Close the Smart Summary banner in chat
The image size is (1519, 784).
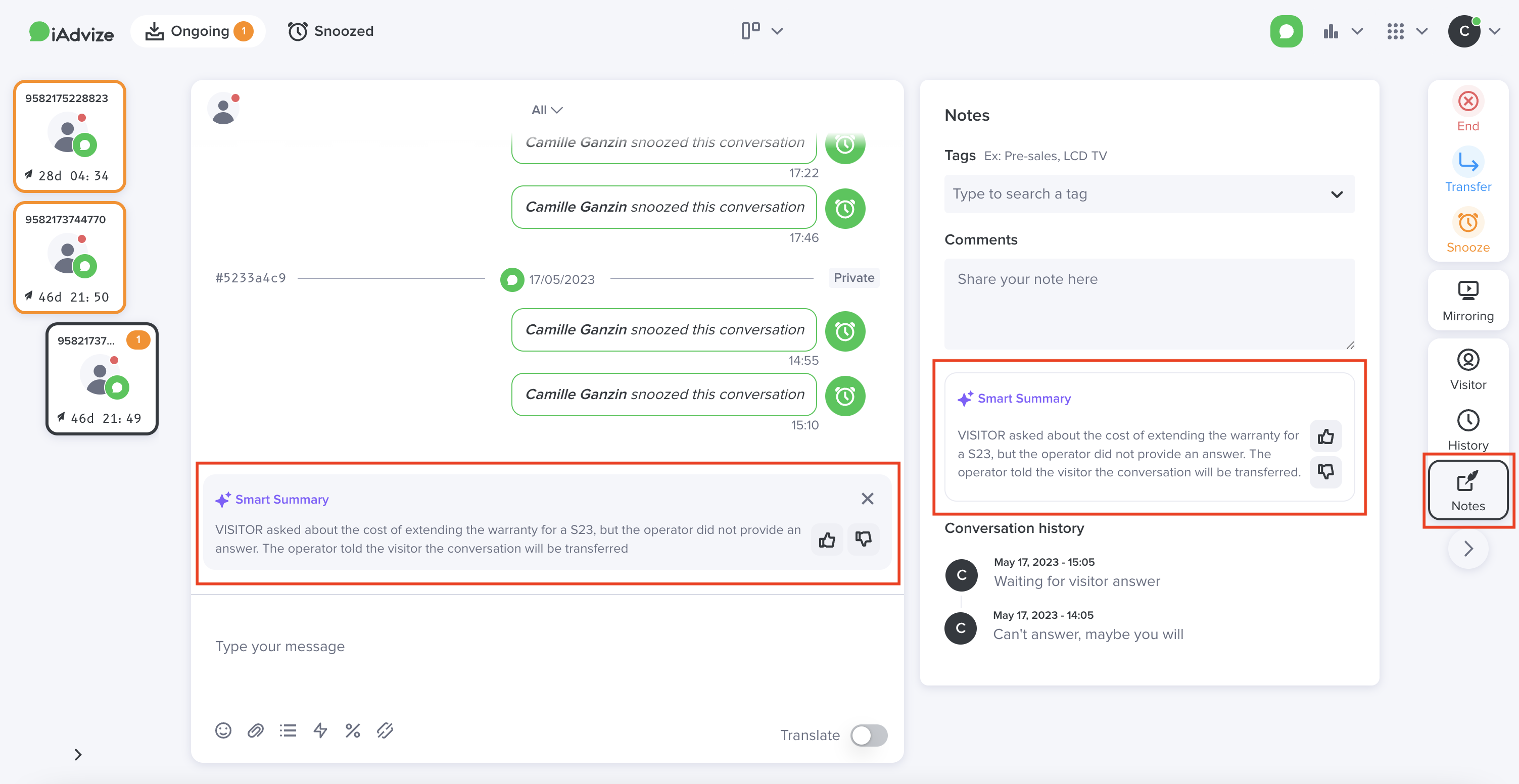pos(867,499)
